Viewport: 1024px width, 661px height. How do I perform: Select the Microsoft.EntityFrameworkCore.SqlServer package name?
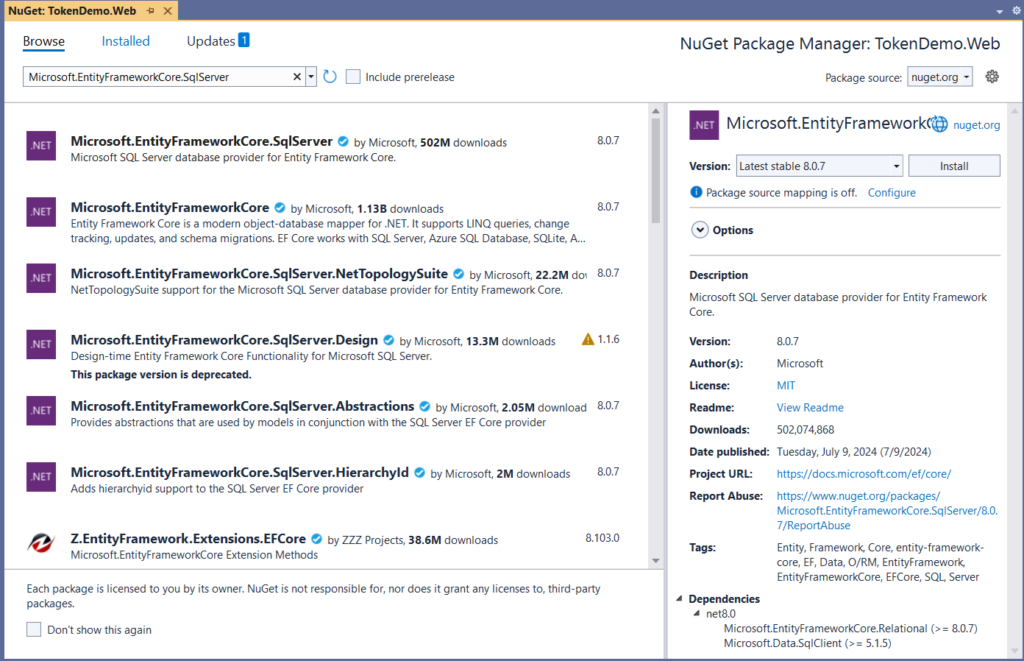(x=201, y=141)
